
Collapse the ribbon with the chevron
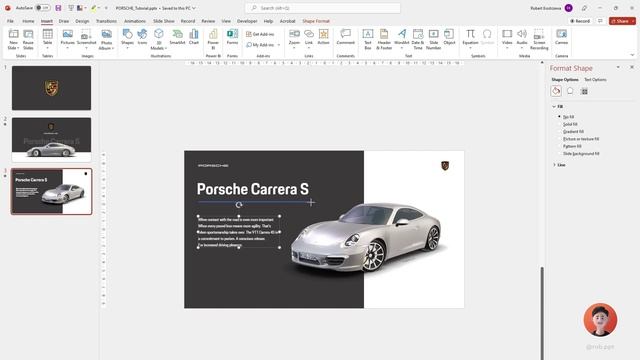coord(632,55)
